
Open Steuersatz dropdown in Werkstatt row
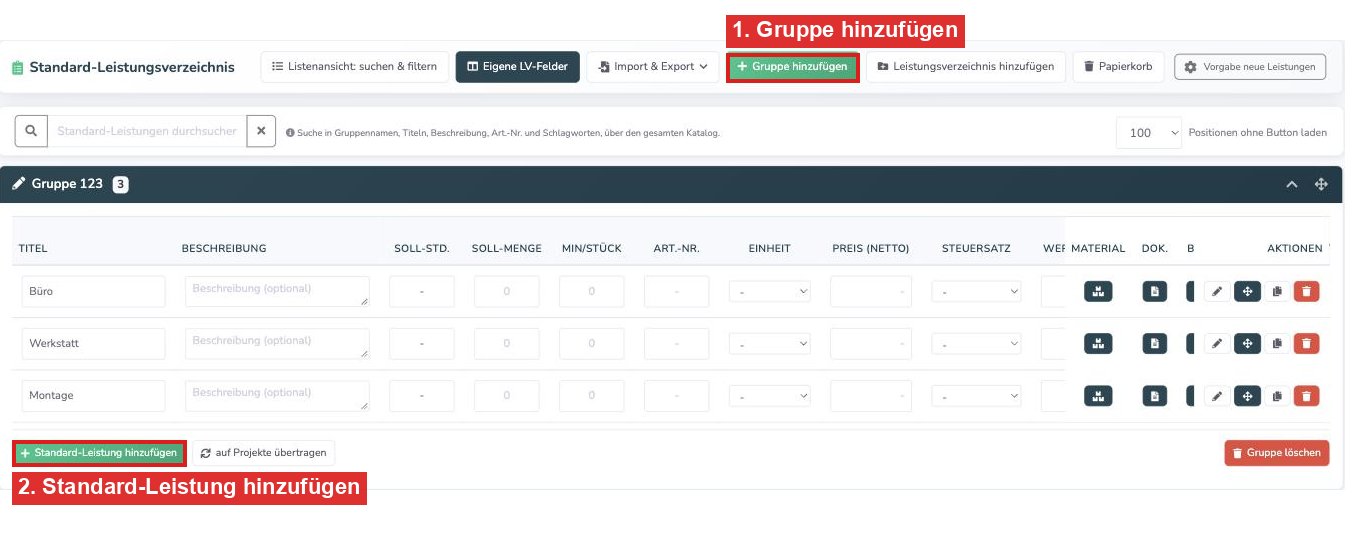976,343
